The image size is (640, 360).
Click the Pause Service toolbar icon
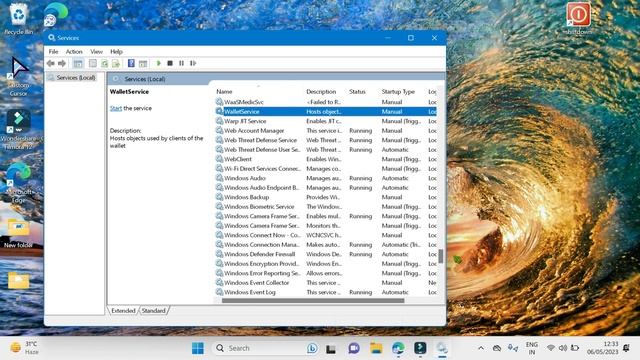(181, 63)
